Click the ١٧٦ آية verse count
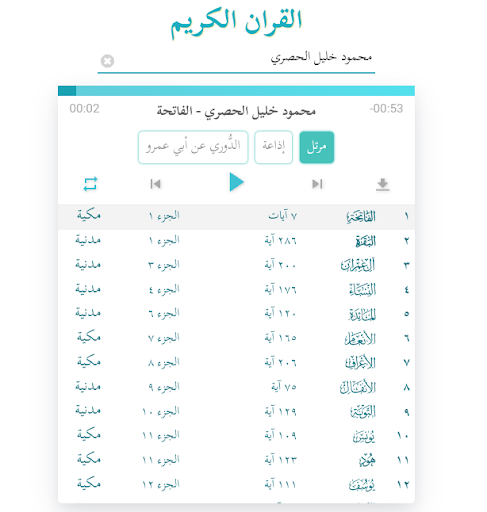487x512 pixels. click(x=281, y=289)
